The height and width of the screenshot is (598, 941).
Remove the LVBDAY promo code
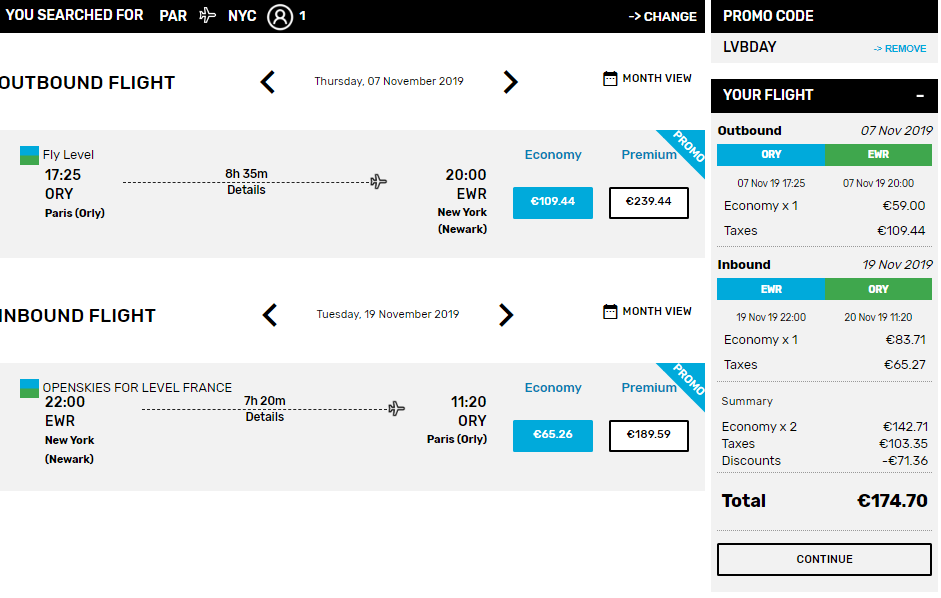point(900,49)
